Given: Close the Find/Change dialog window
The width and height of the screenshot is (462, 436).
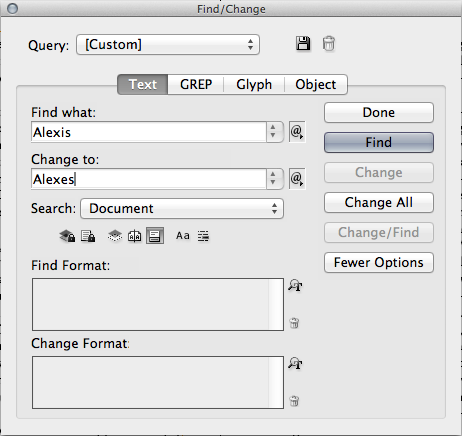Looking at the screenshot, I should [12, 8].
